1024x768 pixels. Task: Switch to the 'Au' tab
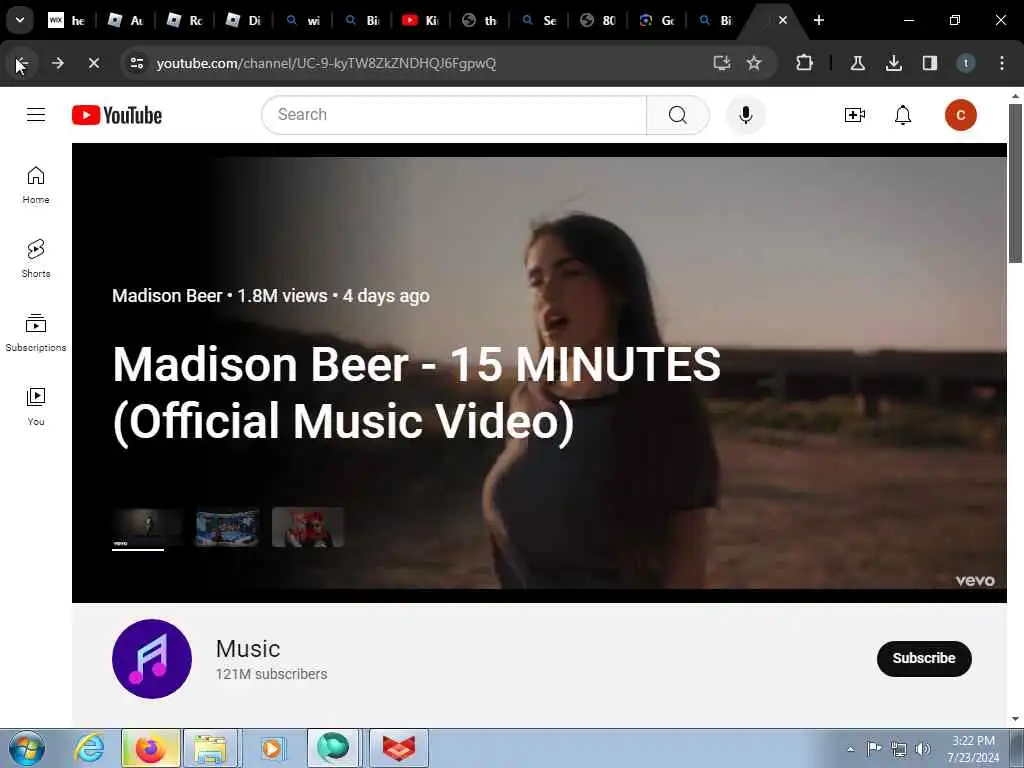pos(125,21)
